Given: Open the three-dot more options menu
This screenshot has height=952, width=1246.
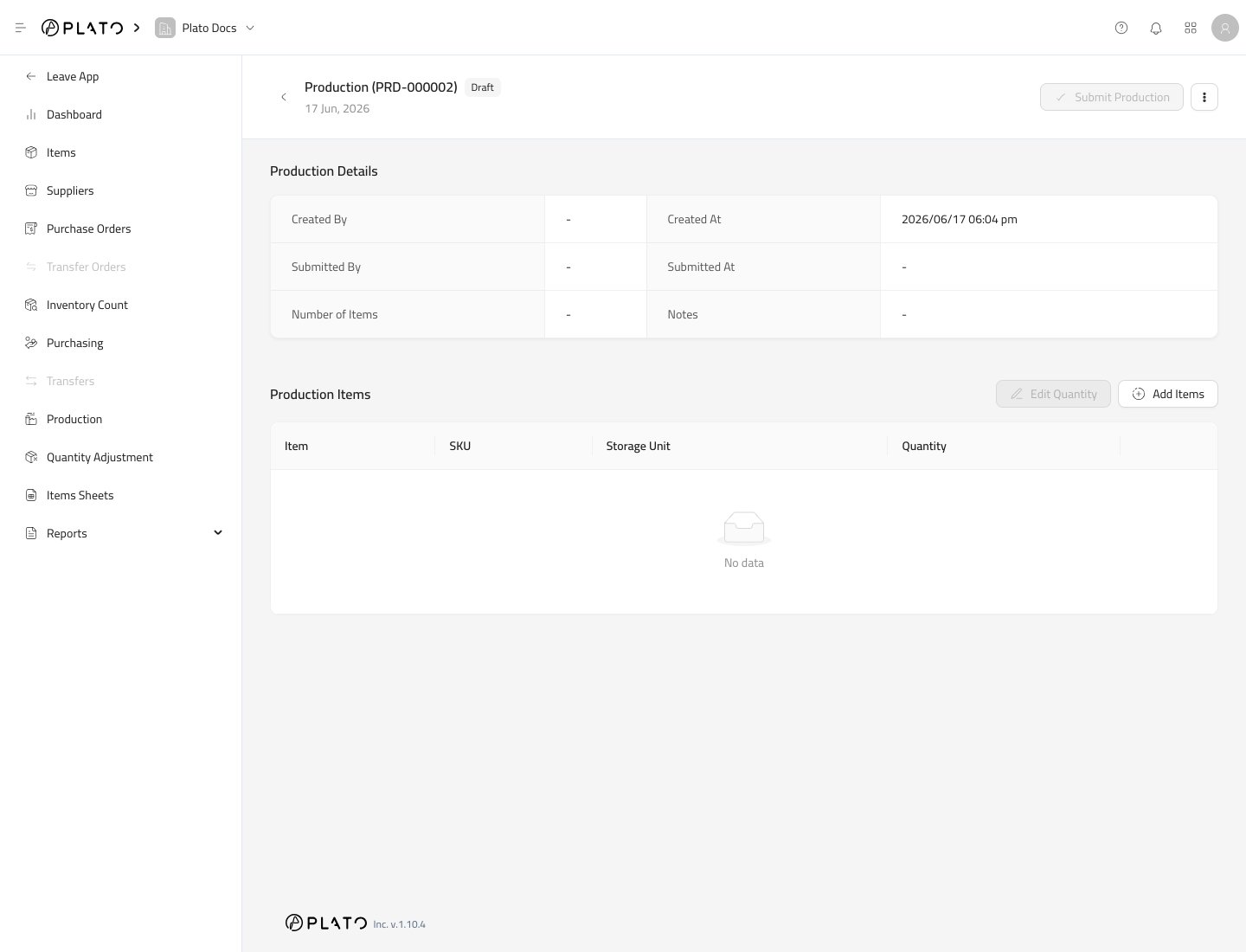Looking at the screenshot, I should 1204,97.
